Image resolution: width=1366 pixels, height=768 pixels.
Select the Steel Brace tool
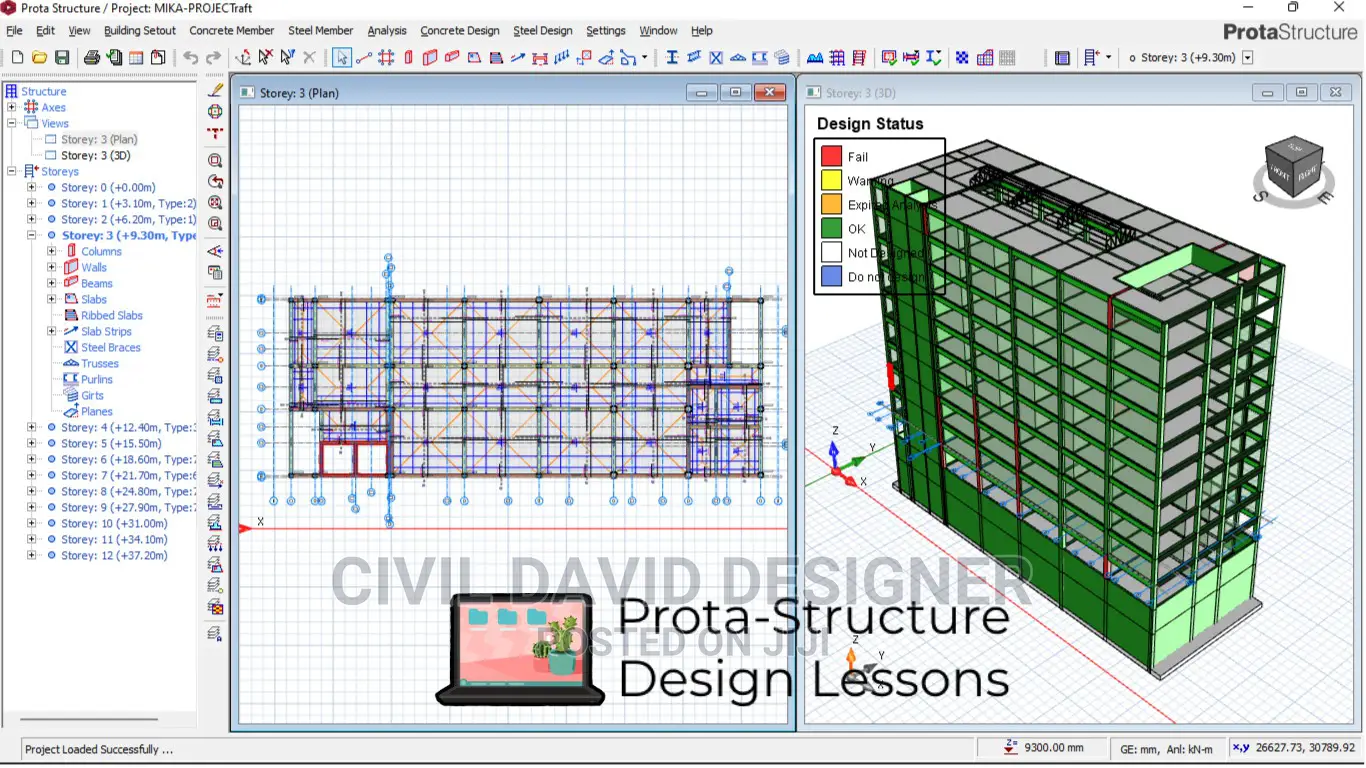716,58
